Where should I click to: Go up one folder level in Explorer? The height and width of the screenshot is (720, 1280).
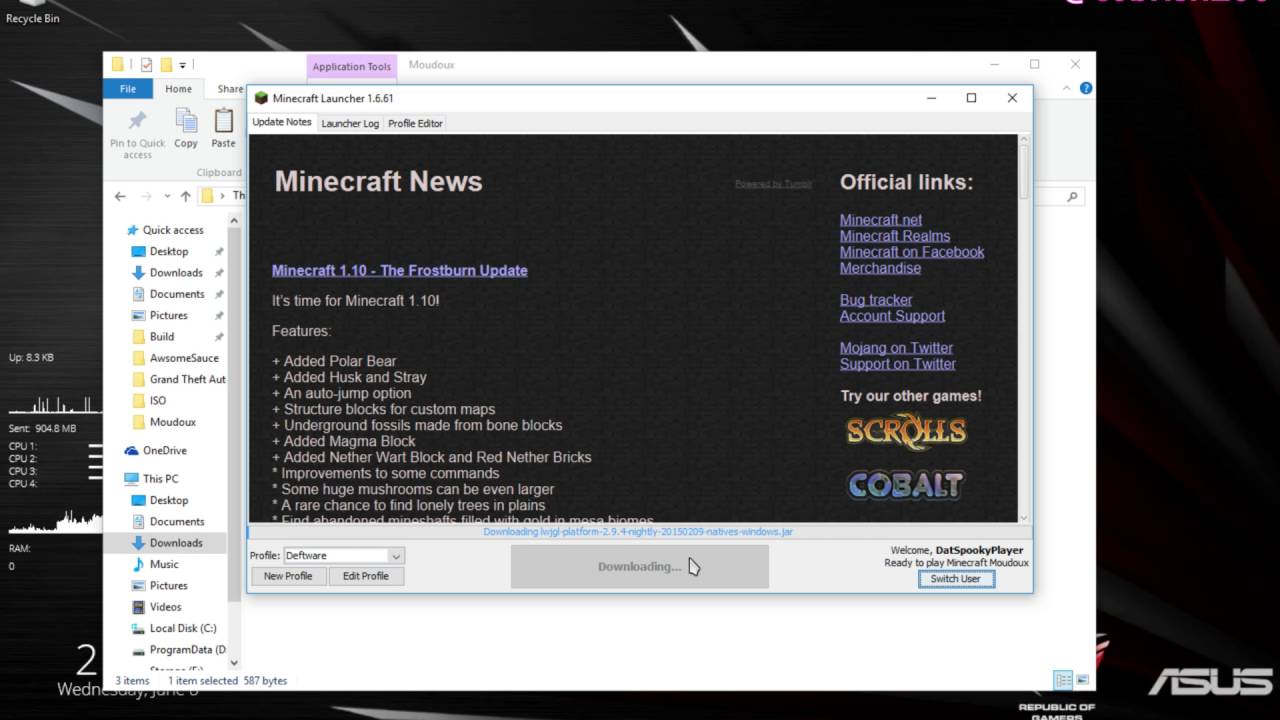[185, 196]
